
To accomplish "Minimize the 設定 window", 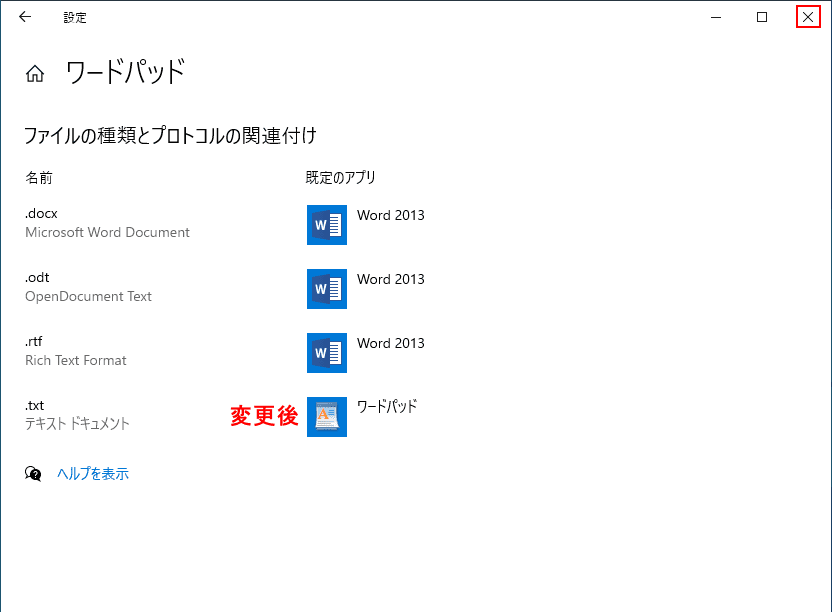I will click(x=716, y=17).
